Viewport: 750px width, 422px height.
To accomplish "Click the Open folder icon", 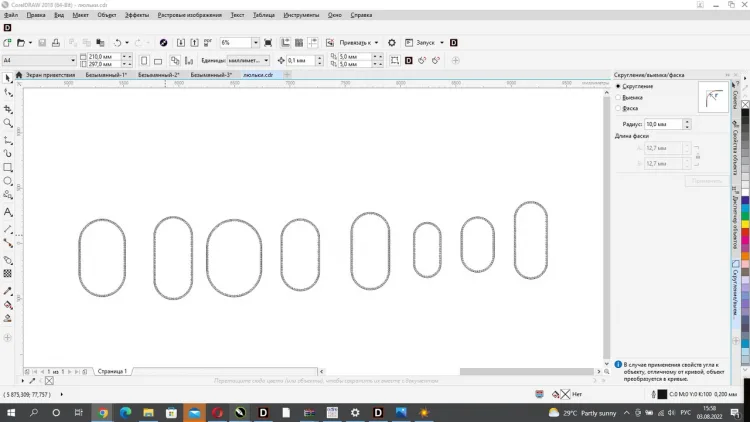I will pyautogui.click(x=21, y=43).
